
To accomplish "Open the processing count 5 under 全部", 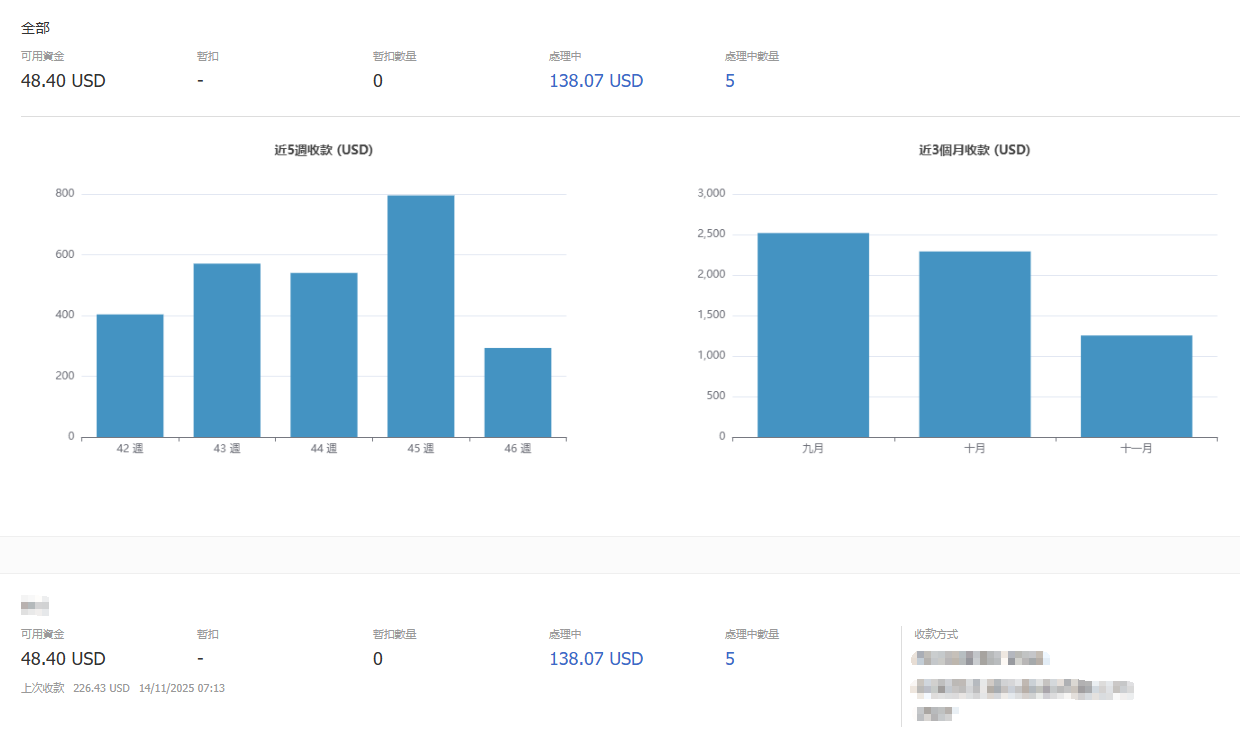I will [730, 81].
